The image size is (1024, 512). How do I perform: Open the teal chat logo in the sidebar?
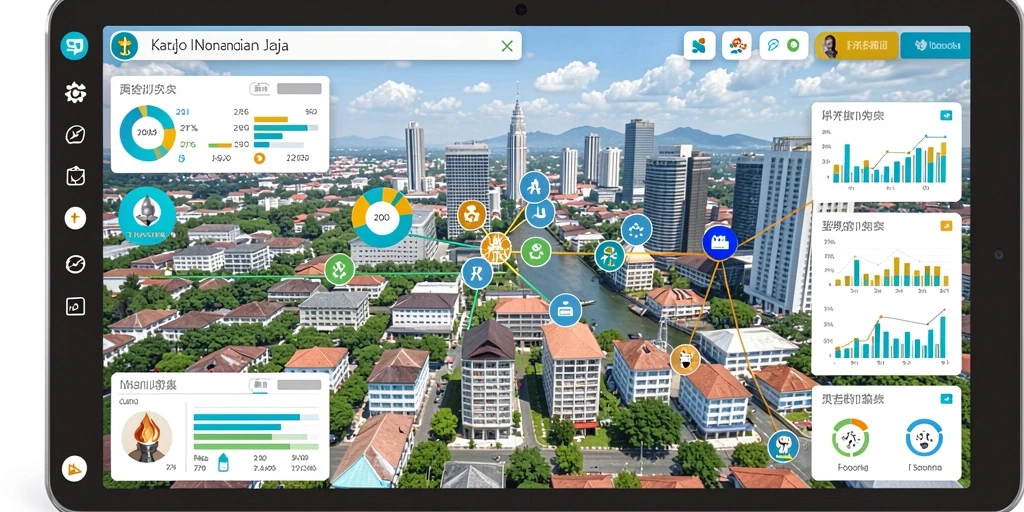point(74,46)
